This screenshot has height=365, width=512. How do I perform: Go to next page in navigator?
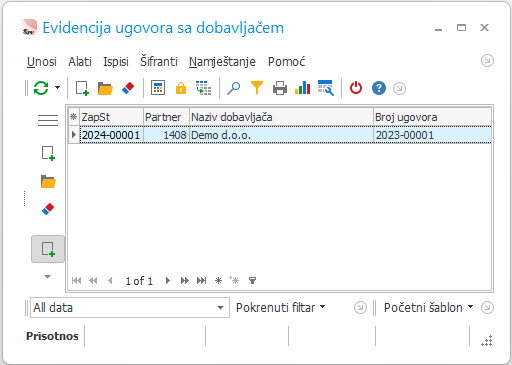tap(185, 281)
